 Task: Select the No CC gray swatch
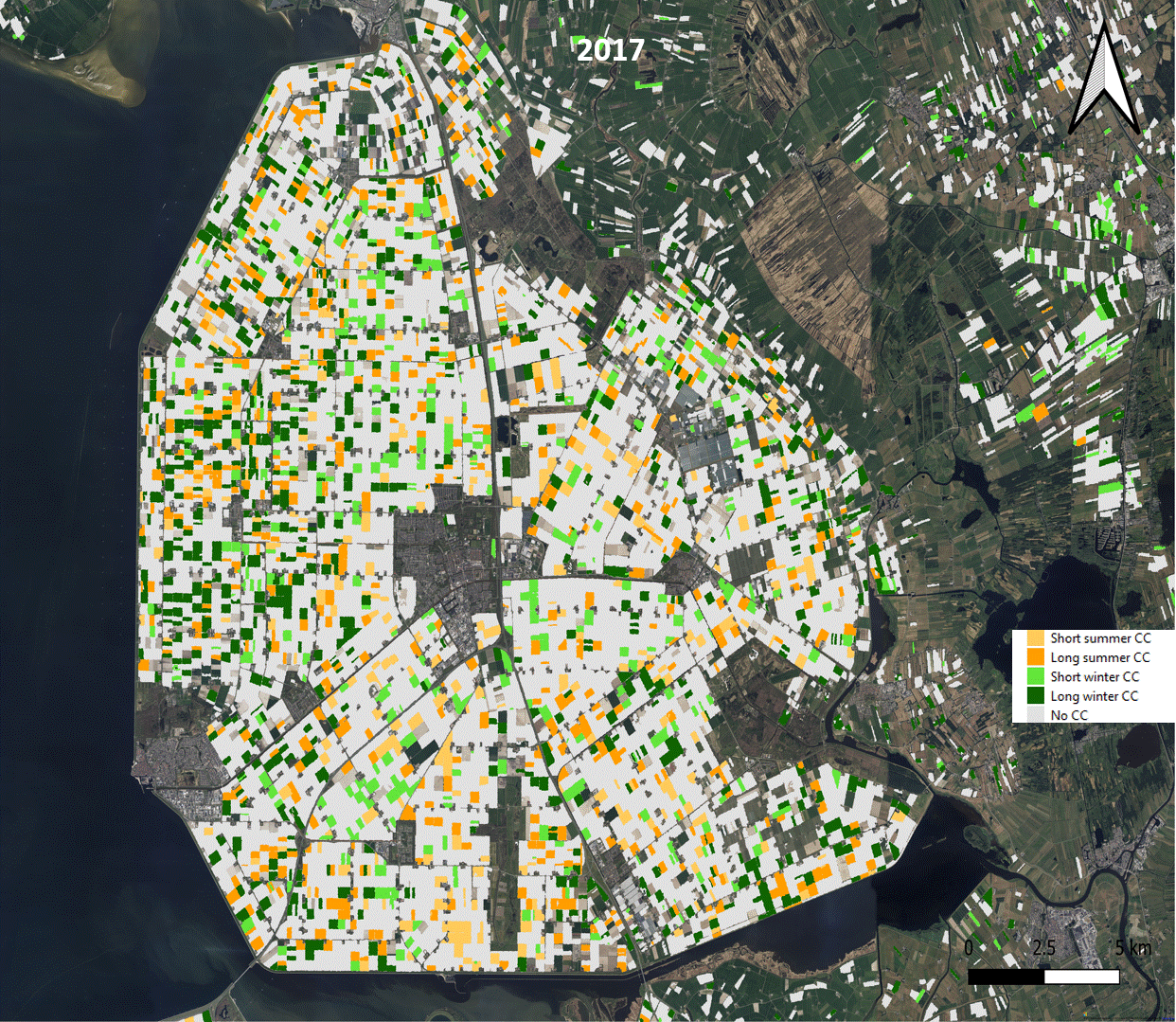click(1036, 715)
